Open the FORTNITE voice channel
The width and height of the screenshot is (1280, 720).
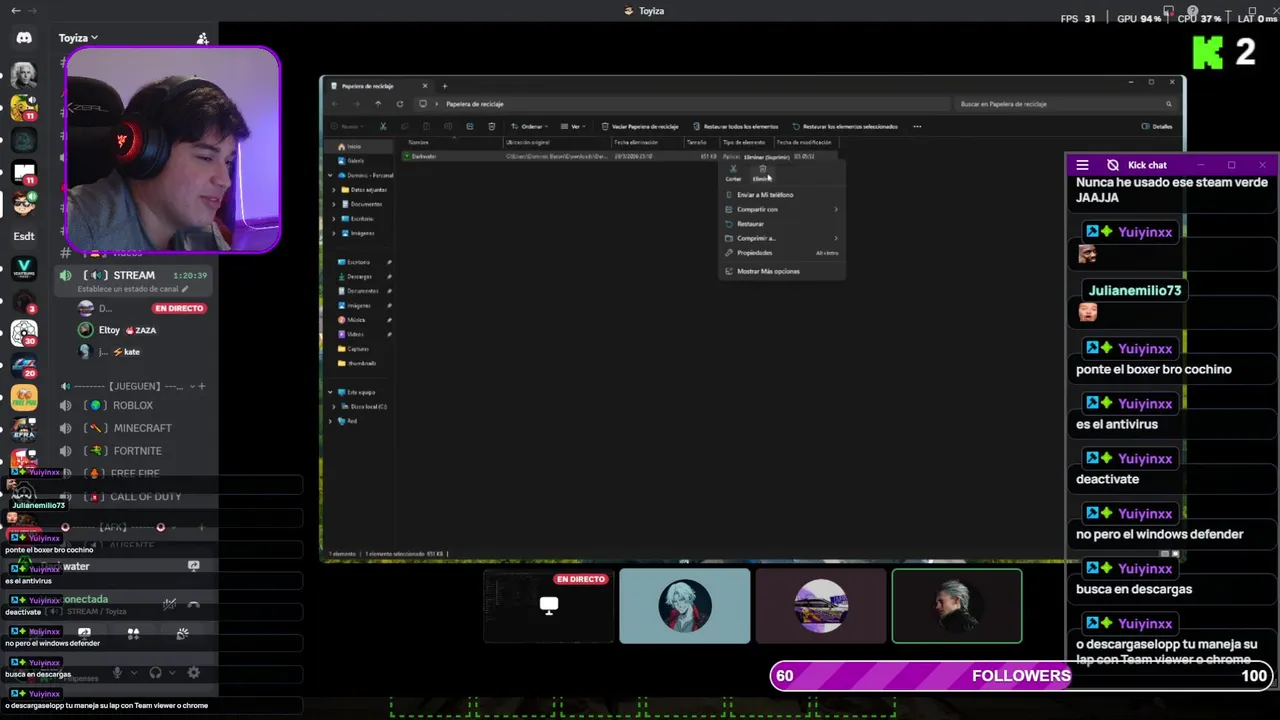pyautogui.click(x=137, y=451)
